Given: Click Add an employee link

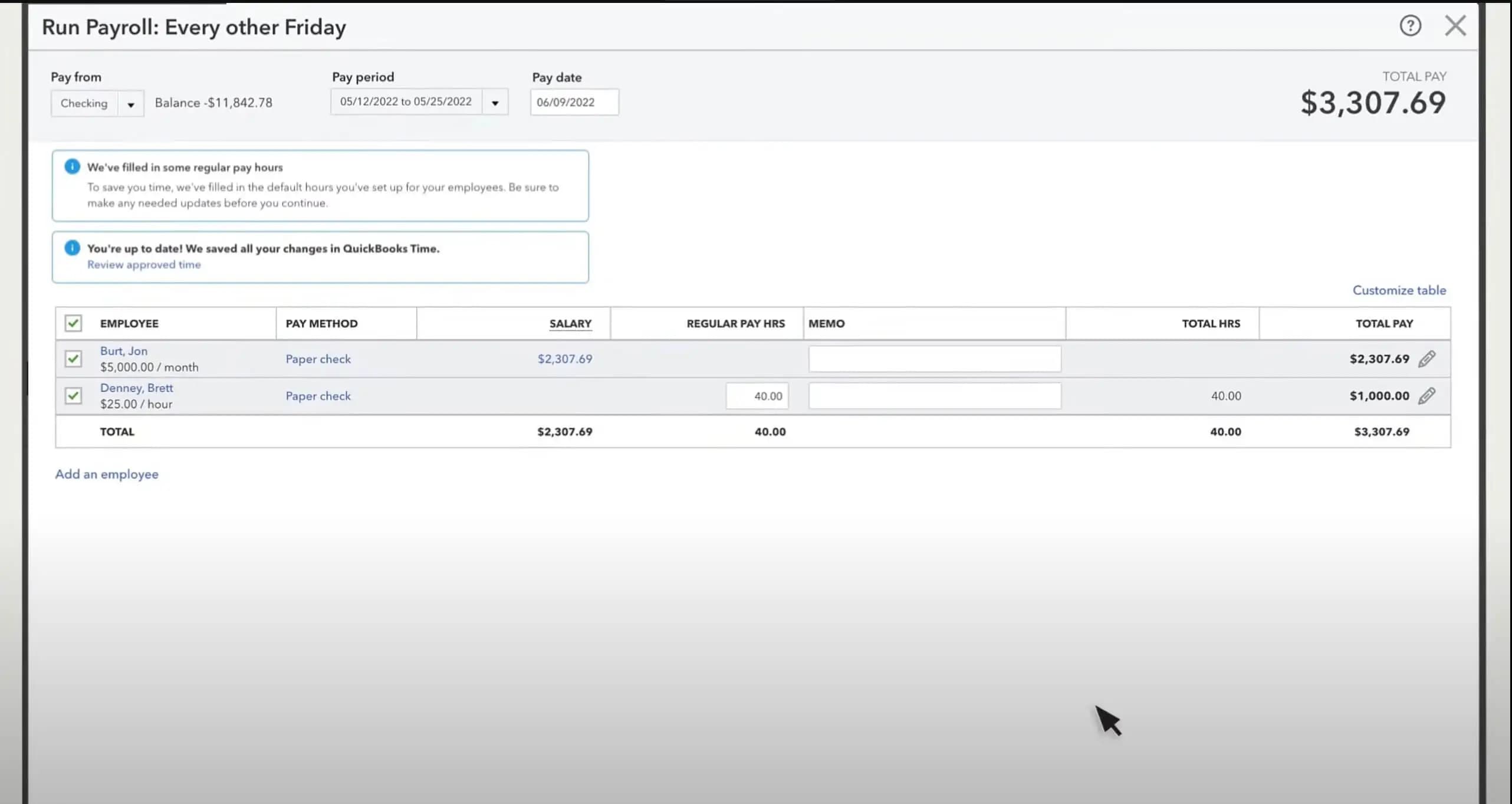Looking at the screenshot, I should 107,474.
